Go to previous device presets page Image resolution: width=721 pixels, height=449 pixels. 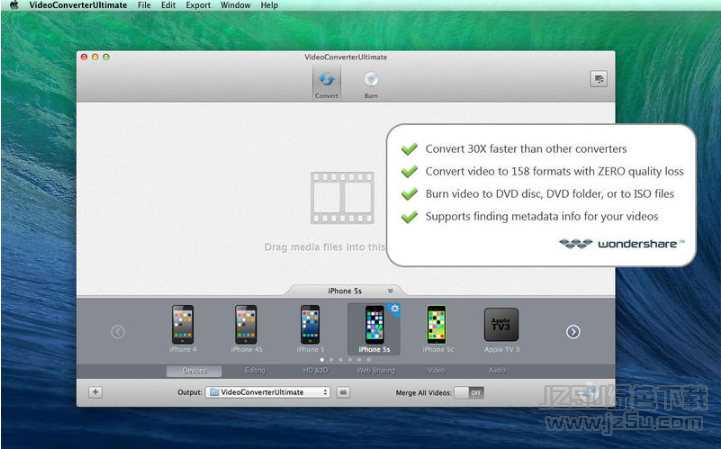(118, 331)
